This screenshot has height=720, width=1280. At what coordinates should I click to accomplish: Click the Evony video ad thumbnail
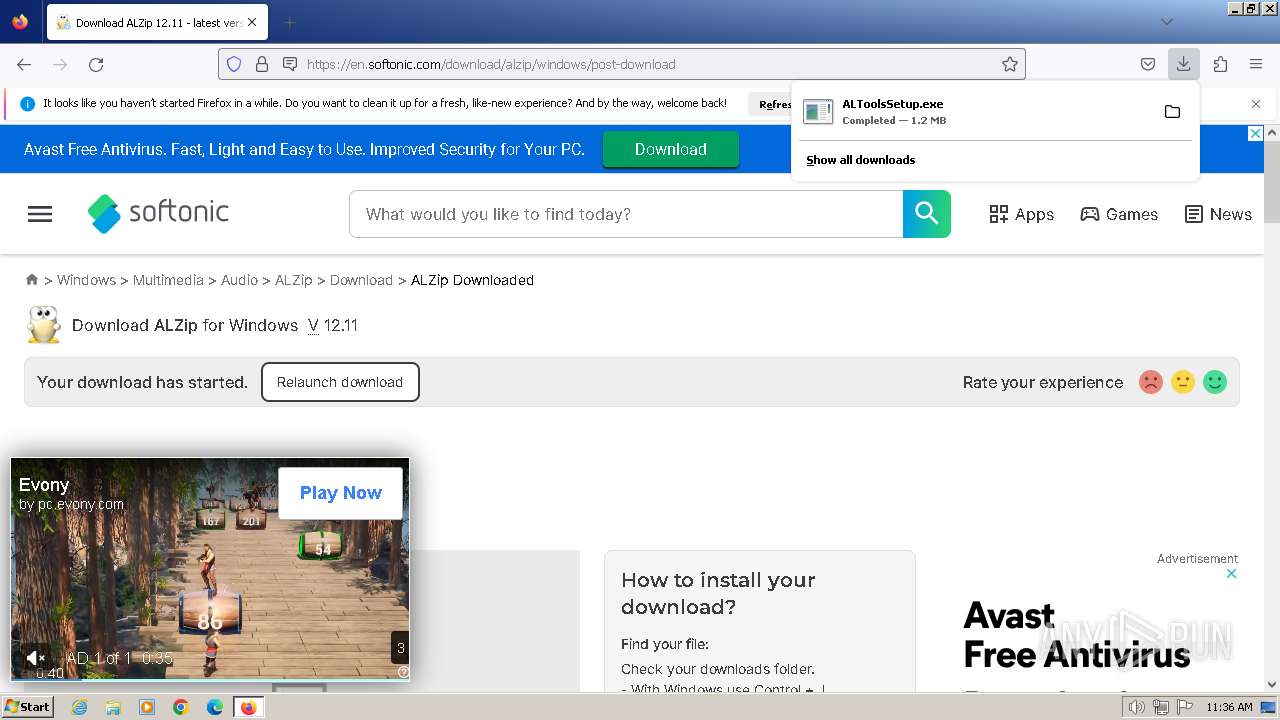pyautogui.click(x=210, y=569)
